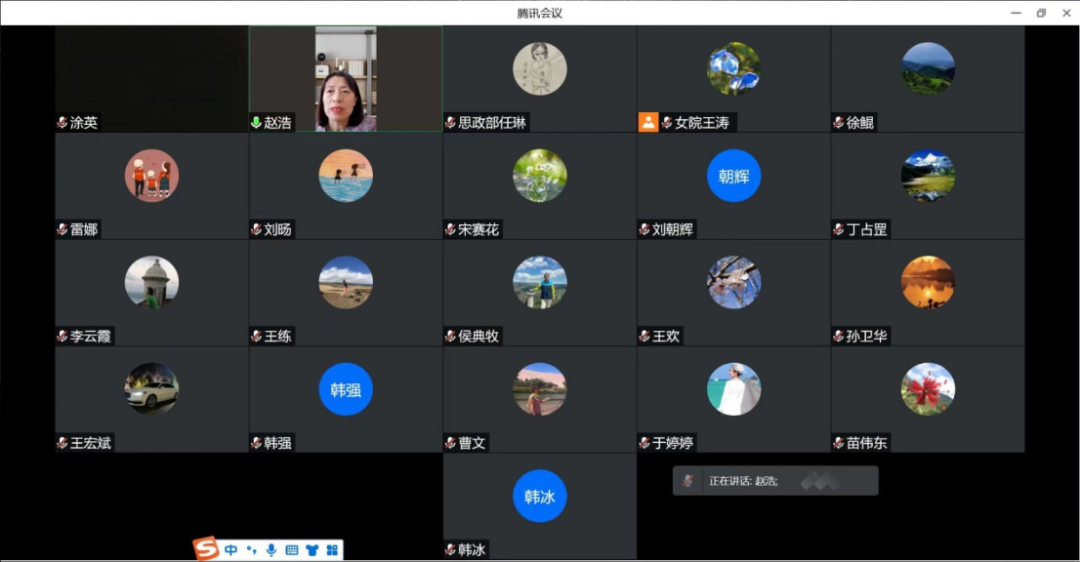Switch Chinese/English mode with the 中 icon
The image size is (1080, 562).
(231, 550)
